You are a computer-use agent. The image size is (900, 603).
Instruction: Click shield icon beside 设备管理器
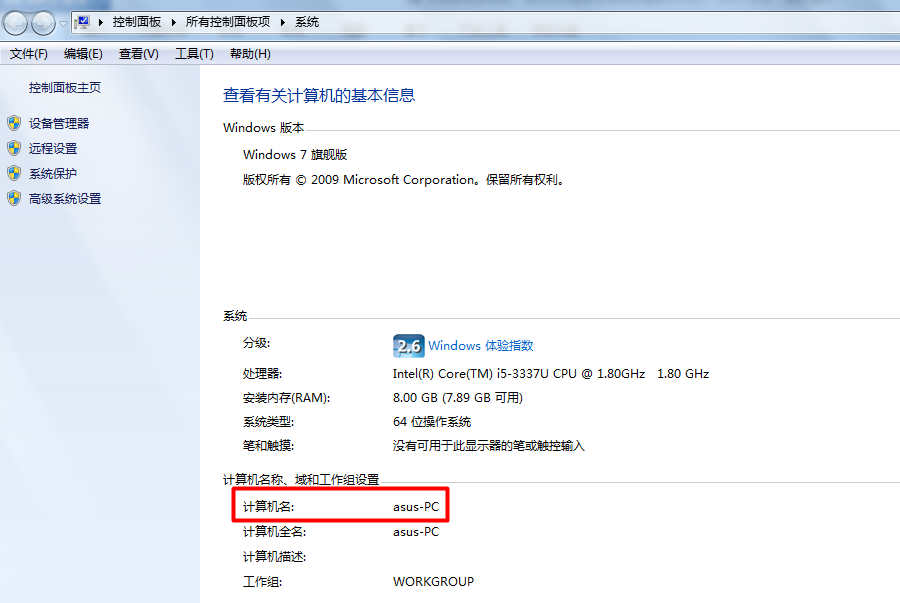14,123
